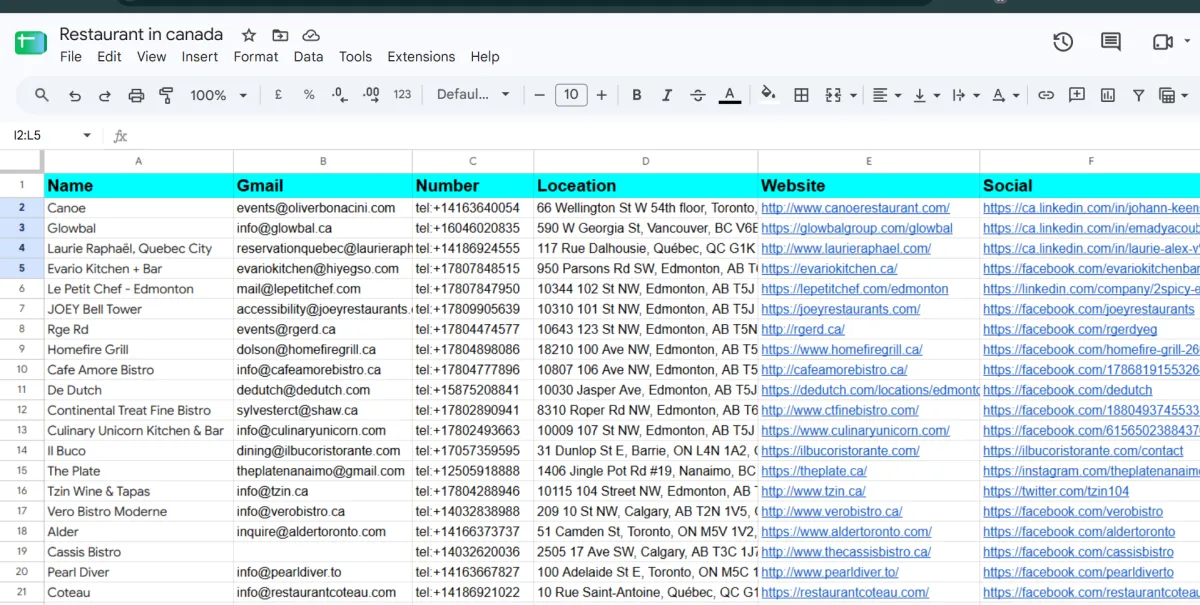Open text wrapping dropdown
Viewport: 1200px width, 605px height.
point(965,95)
